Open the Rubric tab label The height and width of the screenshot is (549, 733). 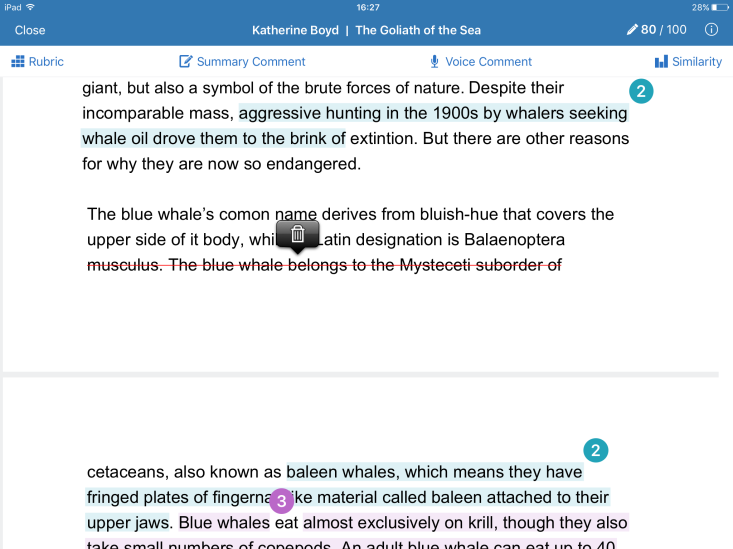[46, 62]
